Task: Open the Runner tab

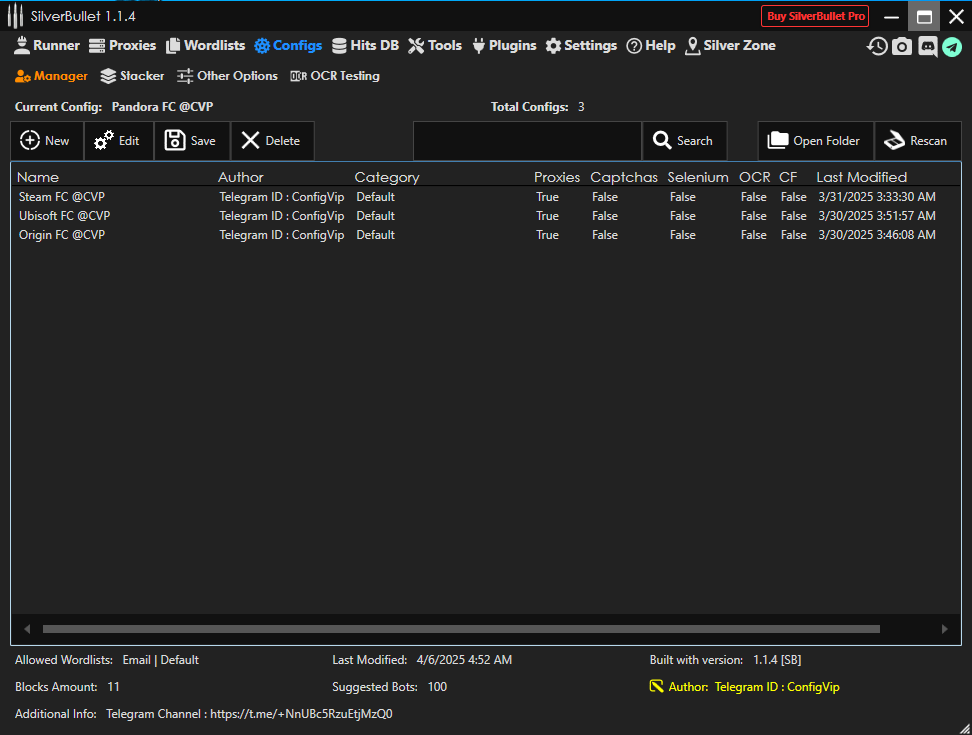Action: (x=47, y=46)
